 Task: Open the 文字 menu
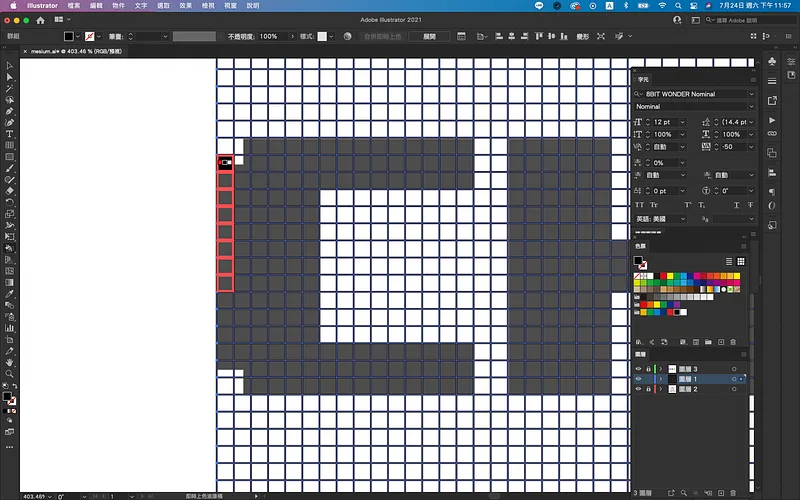(141, 6)
